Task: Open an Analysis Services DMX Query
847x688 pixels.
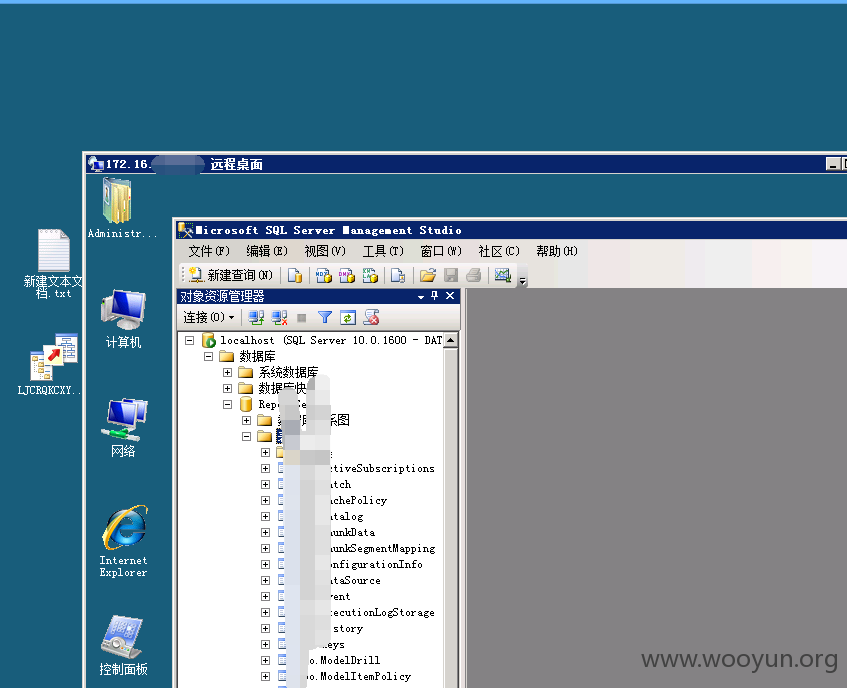Action: point(347,275)
